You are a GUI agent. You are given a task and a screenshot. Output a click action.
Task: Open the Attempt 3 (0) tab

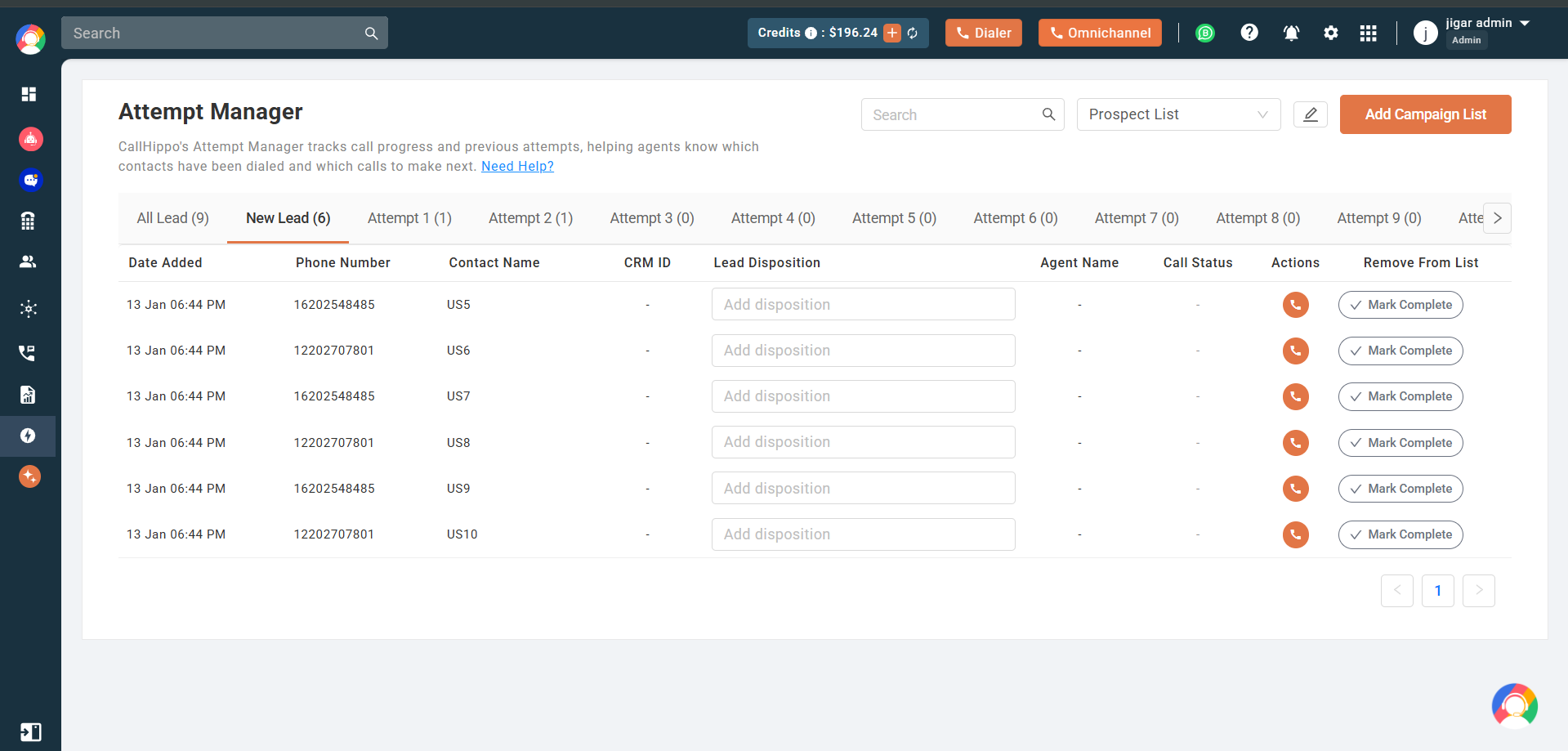pyautogui.click(x=652, y=218)
